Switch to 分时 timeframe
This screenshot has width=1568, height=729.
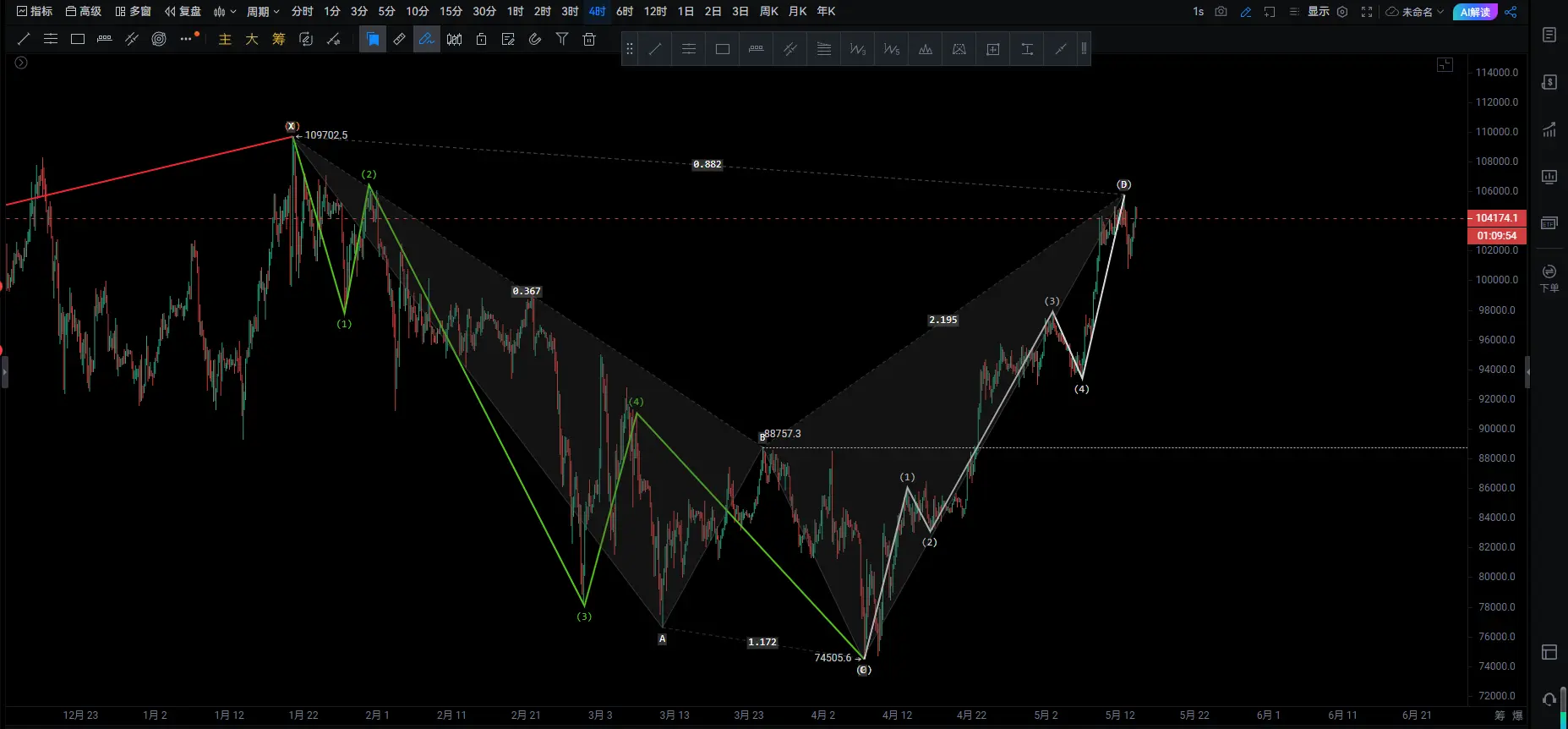302,11
